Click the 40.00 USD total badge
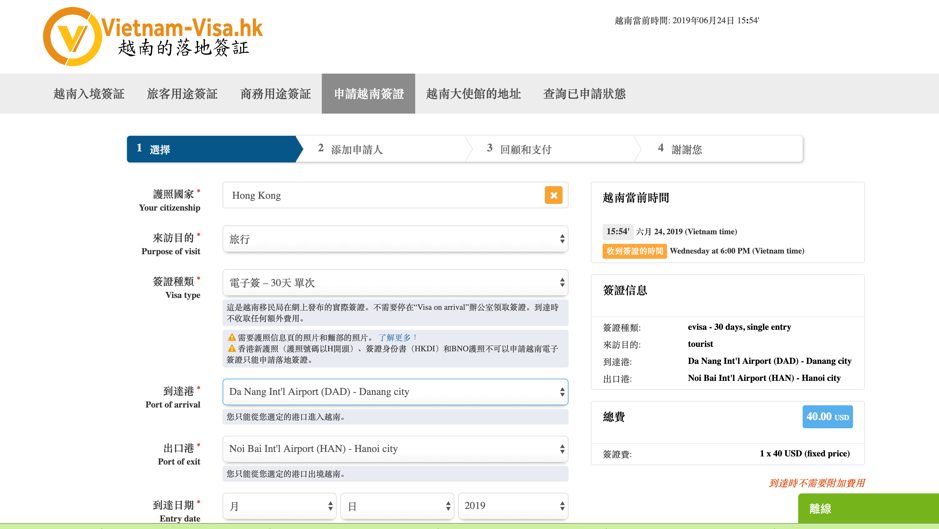 [x=827, y=417]
